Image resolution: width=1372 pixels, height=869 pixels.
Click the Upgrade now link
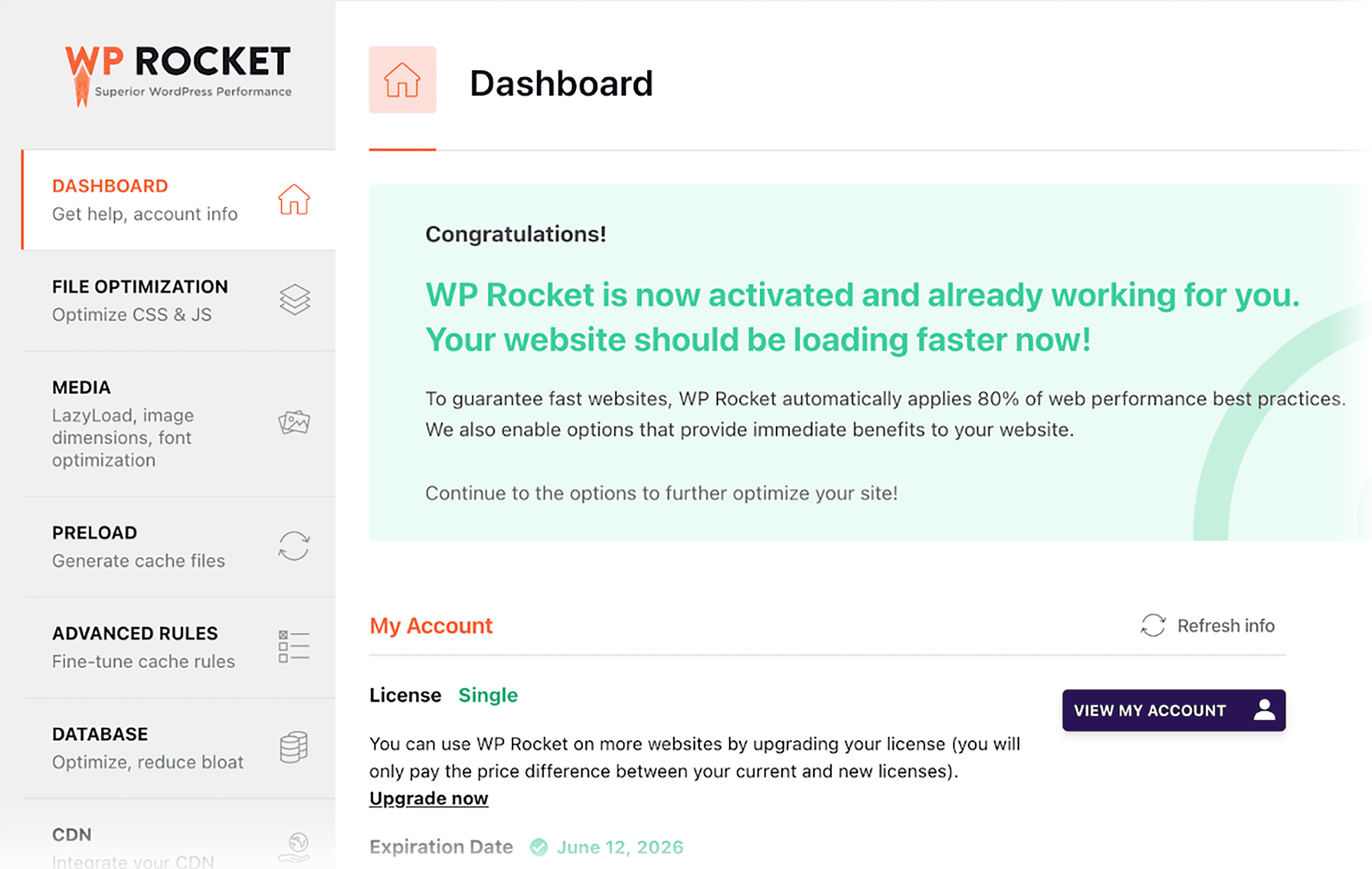click(x=429, y=797)
